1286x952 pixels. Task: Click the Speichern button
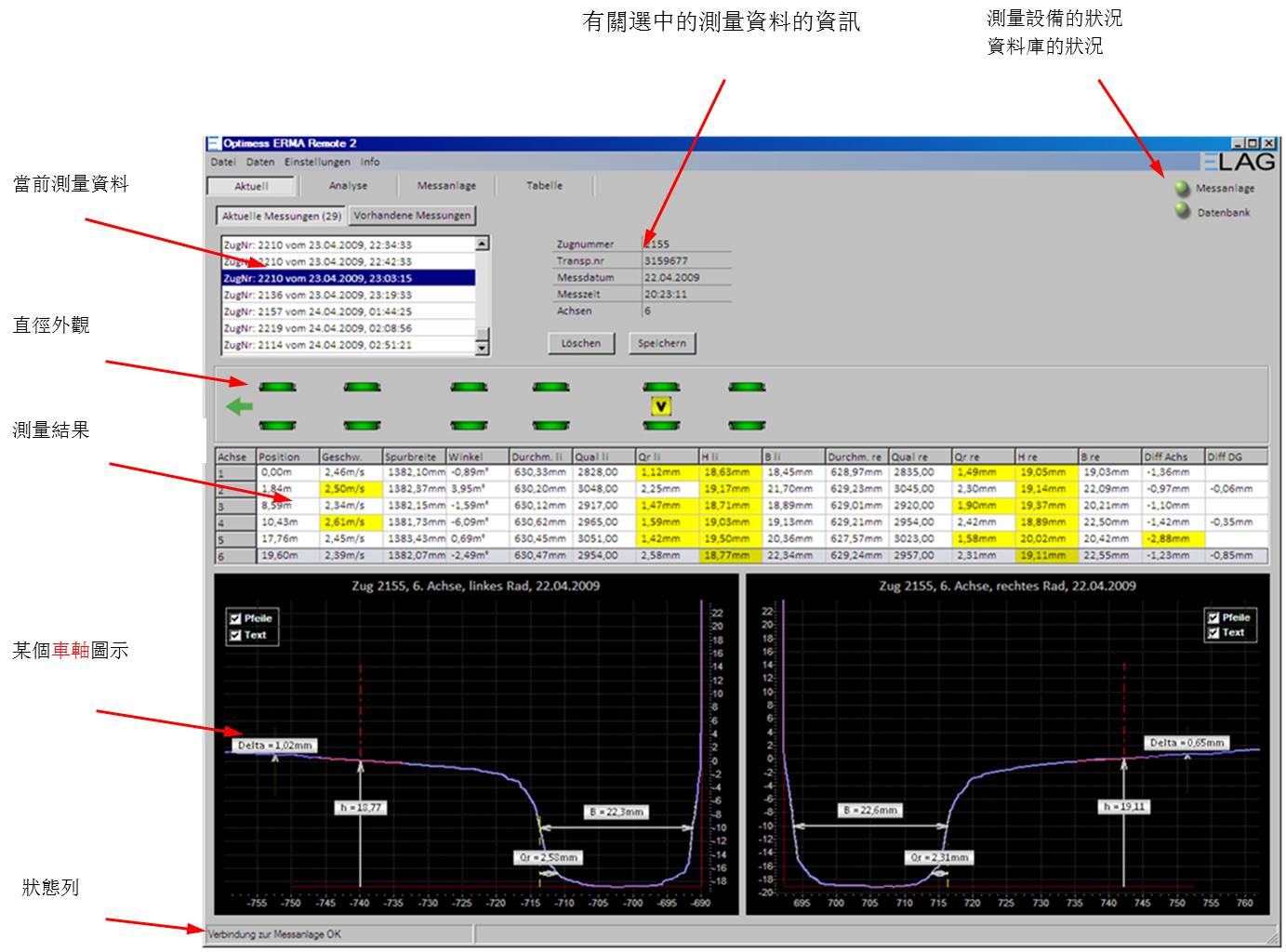pyautogui.click(x=661, y=343)
